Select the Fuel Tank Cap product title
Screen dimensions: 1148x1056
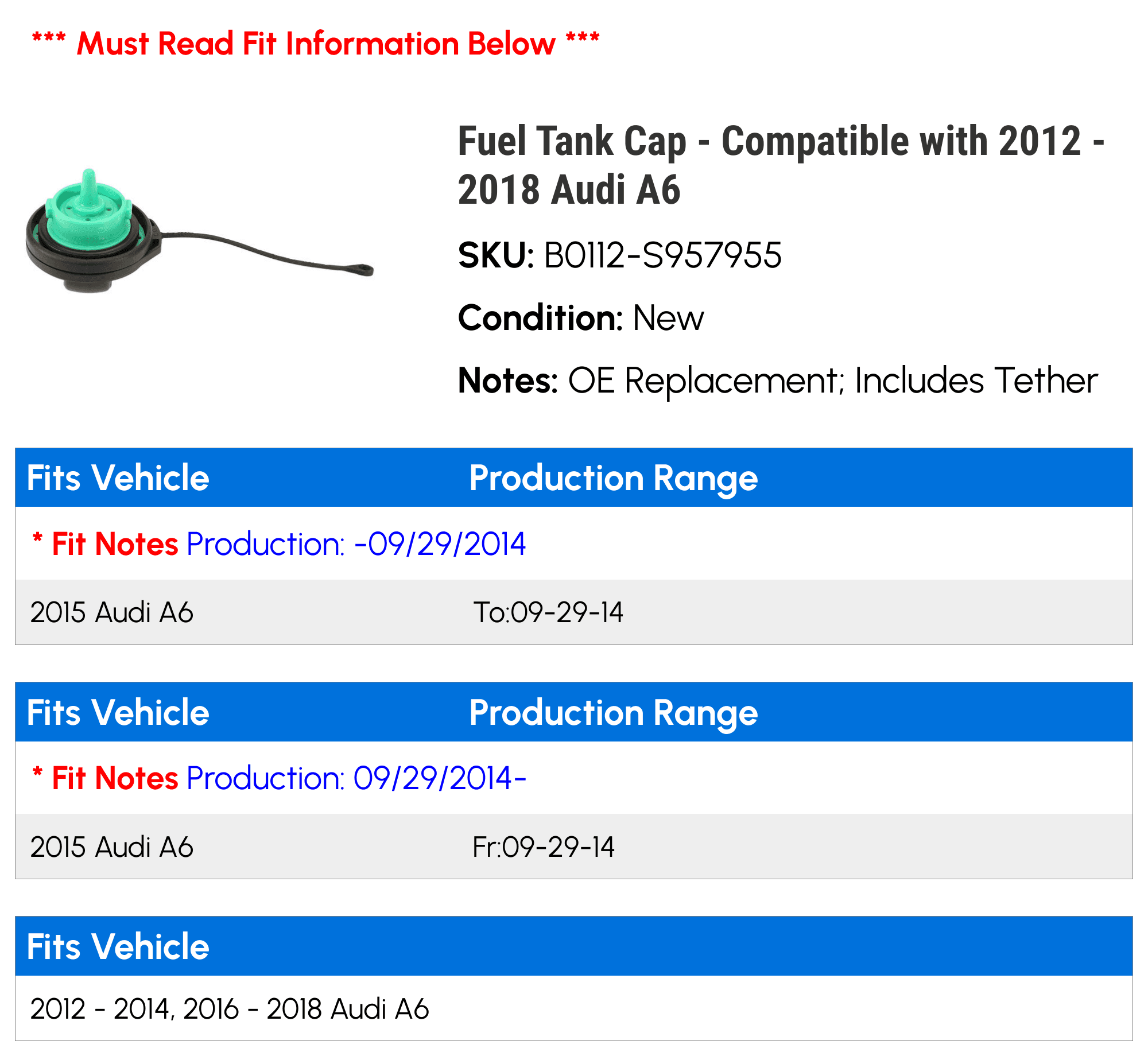pos(781,165)
